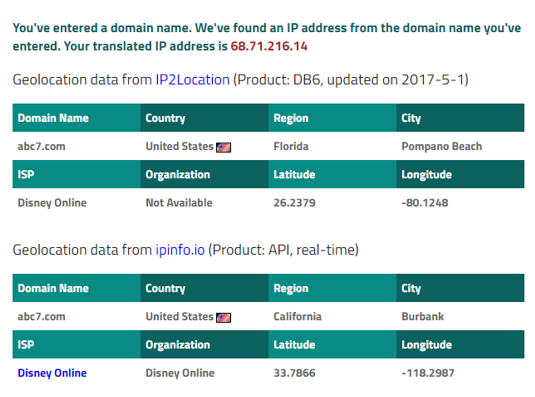The height and width of the screenshot is (397, 535).
Task: Click abc7.com in the IP2Location table
Action: pyautogui.click(x=41, y=146)
